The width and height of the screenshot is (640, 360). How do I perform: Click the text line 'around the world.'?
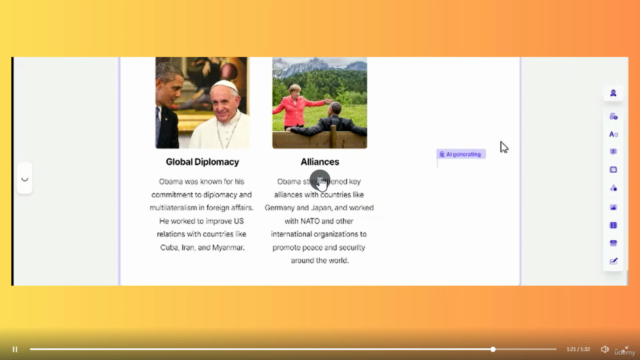pyautogui.click(x=320, y=260)
